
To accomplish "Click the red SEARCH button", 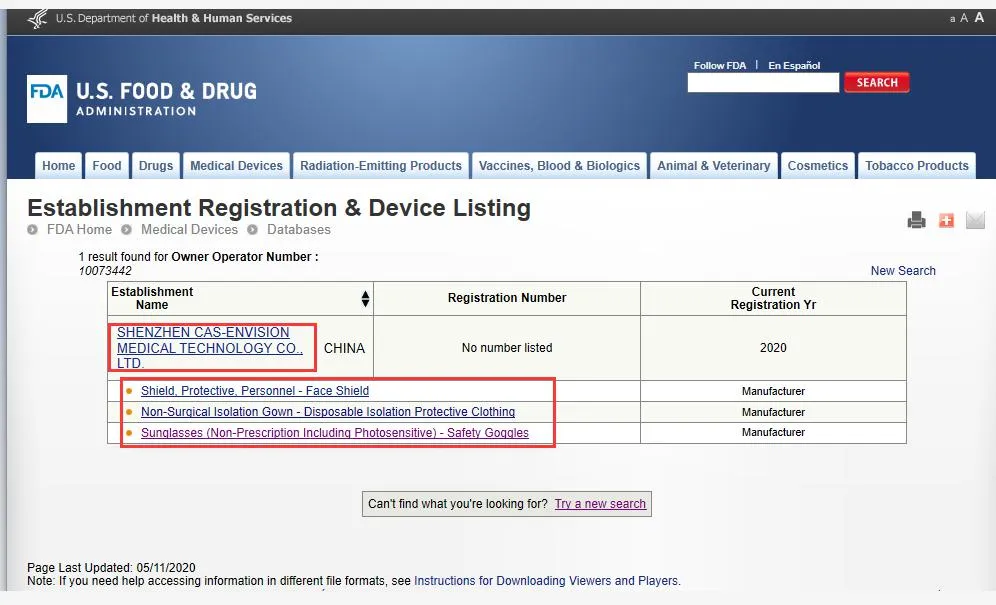I will 877,82.
